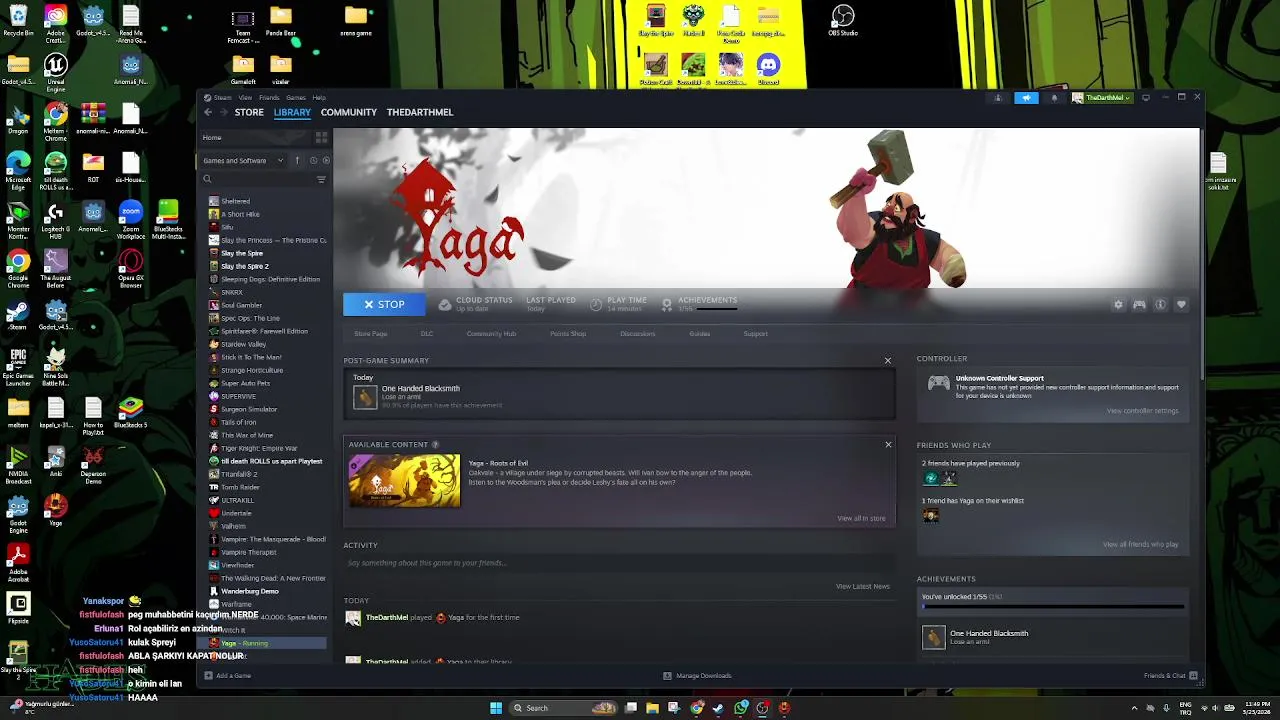Open Yaga game settings gear
Screen dimensions: 1280x720
(1118, 305)
